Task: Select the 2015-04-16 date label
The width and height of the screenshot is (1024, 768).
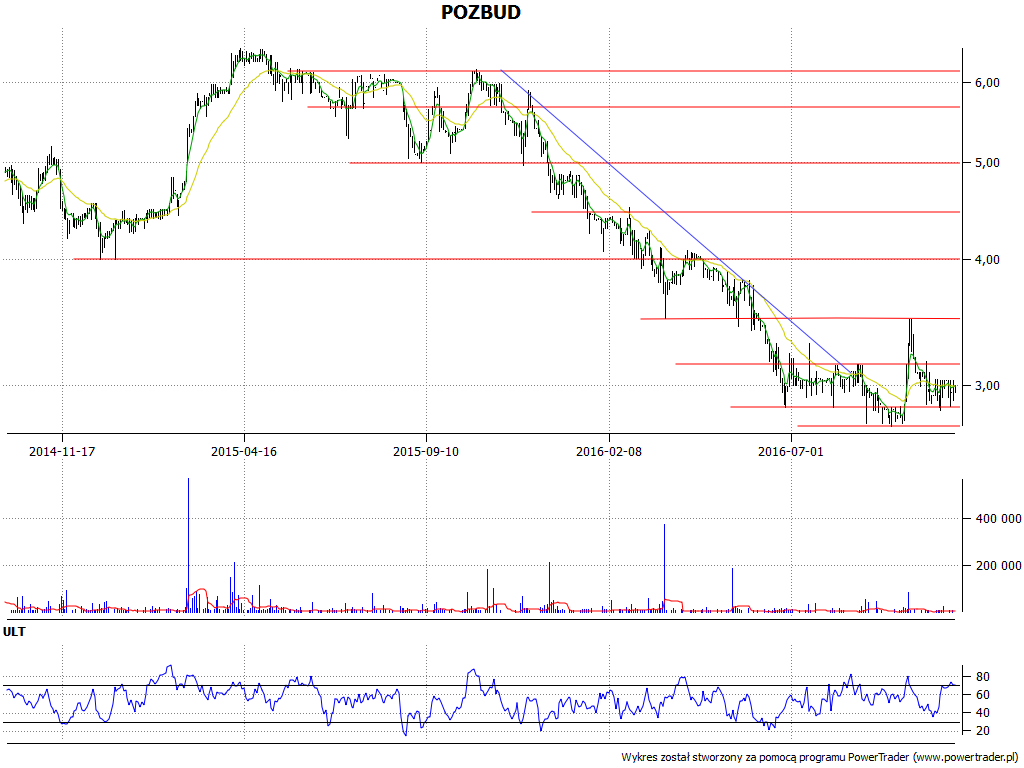Action: 244,451
